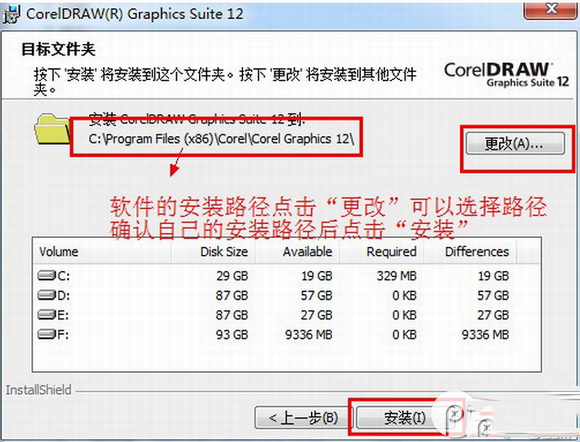The height and width of the screenshot is (442, 580).
Task: Sort by the Disk Size column header
Action: pyautogui.click(x=213, y=252)
